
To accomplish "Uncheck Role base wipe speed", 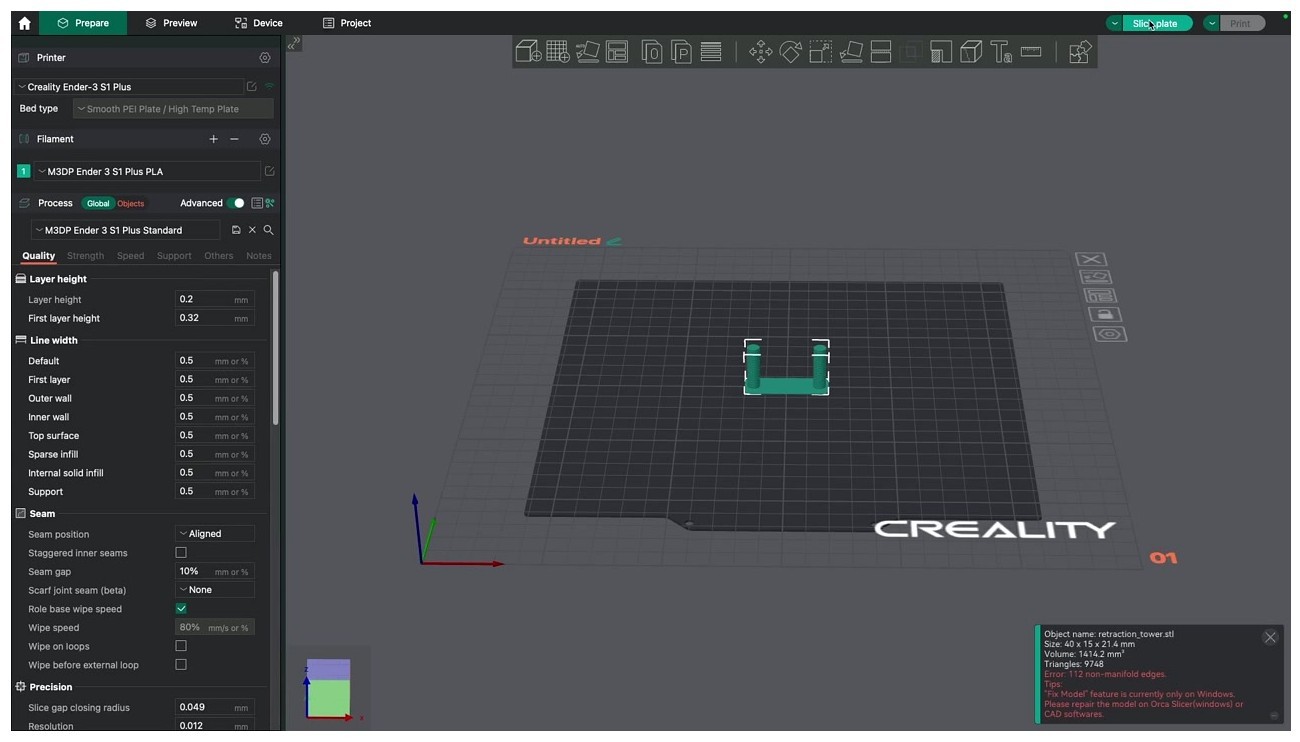I will (x=181, y=609).
